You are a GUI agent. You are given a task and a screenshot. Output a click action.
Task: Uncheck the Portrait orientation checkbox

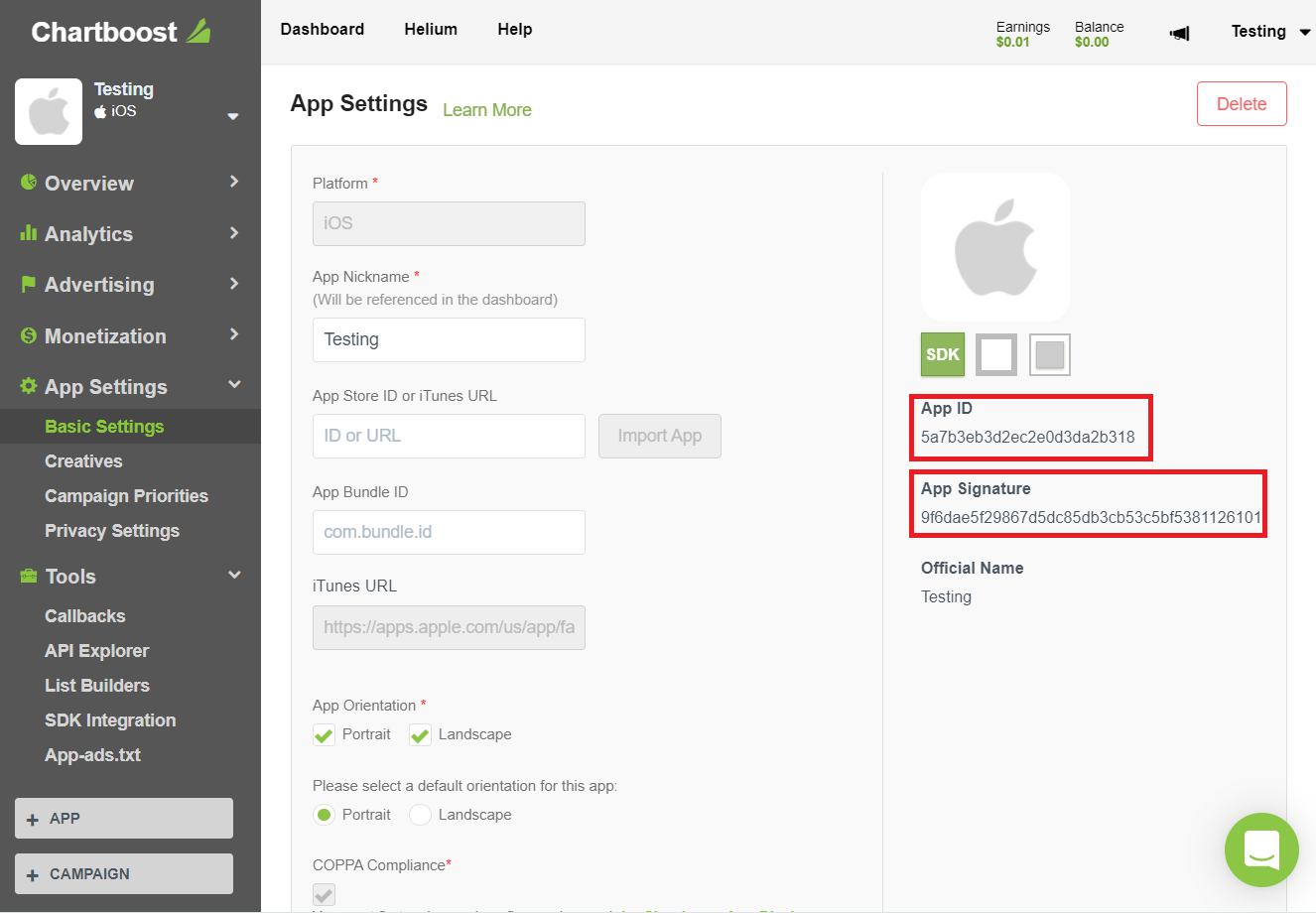(x=324, y=735)
